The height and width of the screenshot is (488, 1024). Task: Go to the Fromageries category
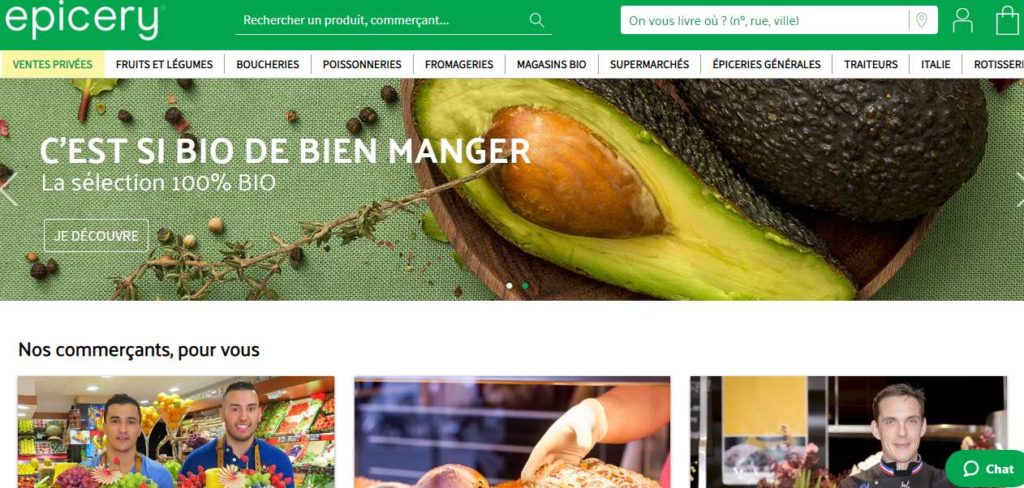point(459,65)
